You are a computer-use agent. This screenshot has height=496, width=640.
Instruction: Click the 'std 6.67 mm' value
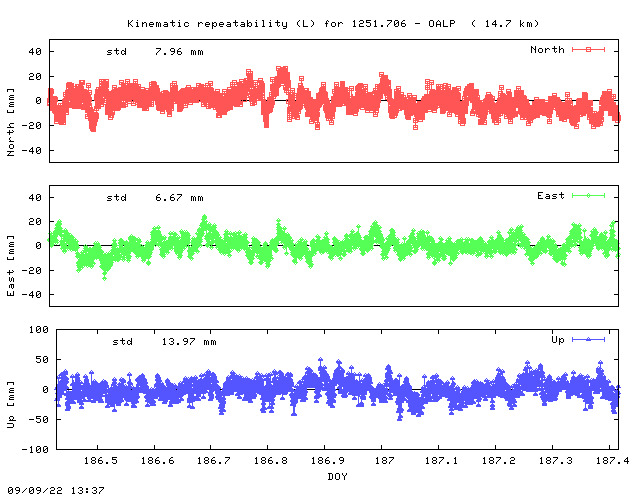click(155, 198)
